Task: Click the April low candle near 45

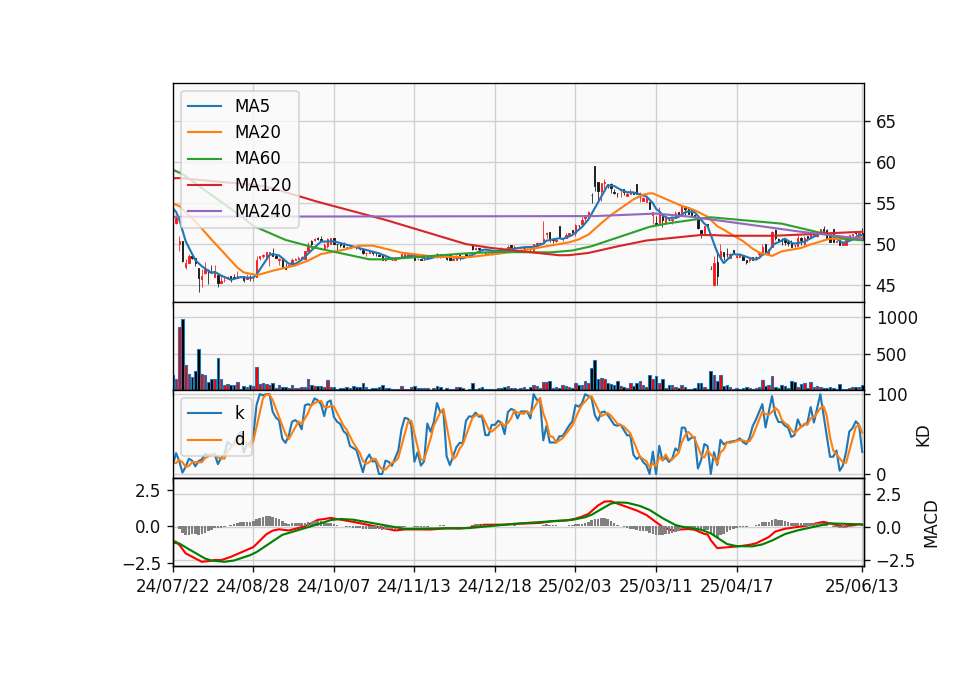Action: [x=714, y=272]
